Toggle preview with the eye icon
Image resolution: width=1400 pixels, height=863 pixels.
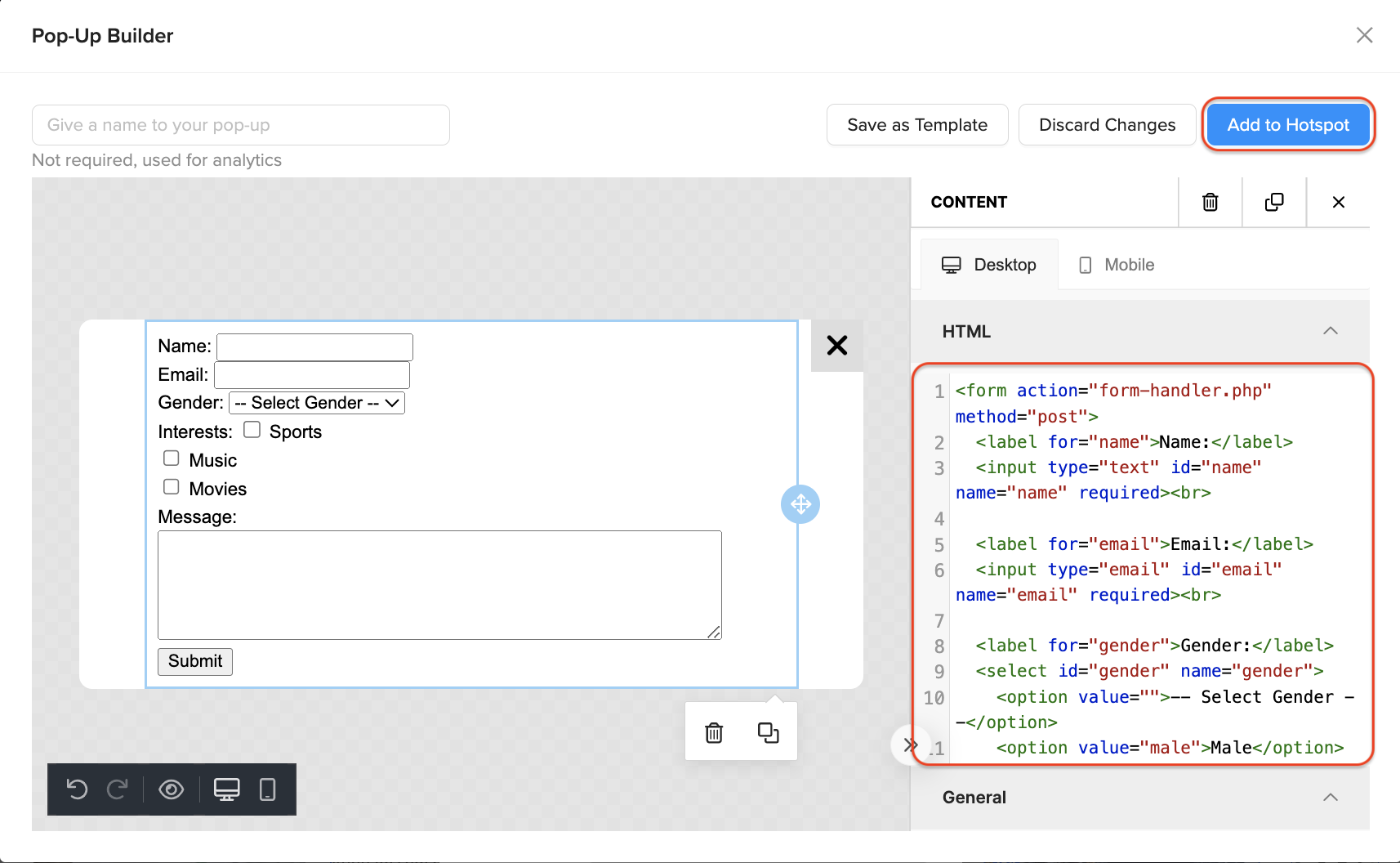[x=171, y=789]
